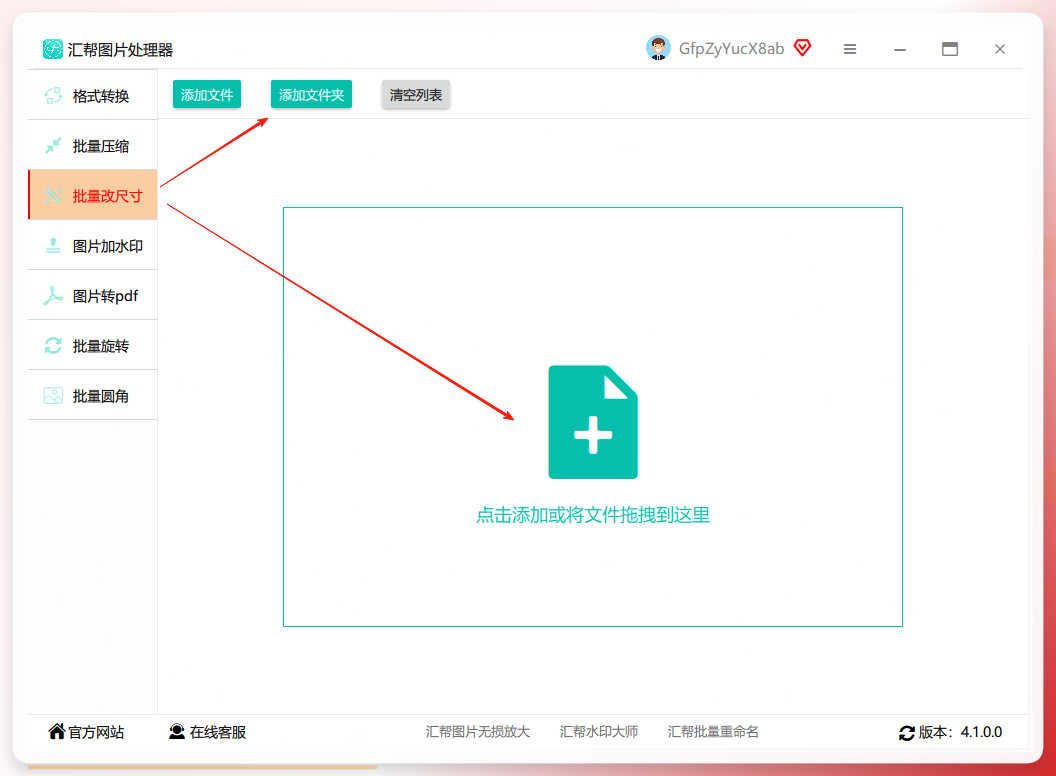Open the 图片转pdf tab

[93, 296]
